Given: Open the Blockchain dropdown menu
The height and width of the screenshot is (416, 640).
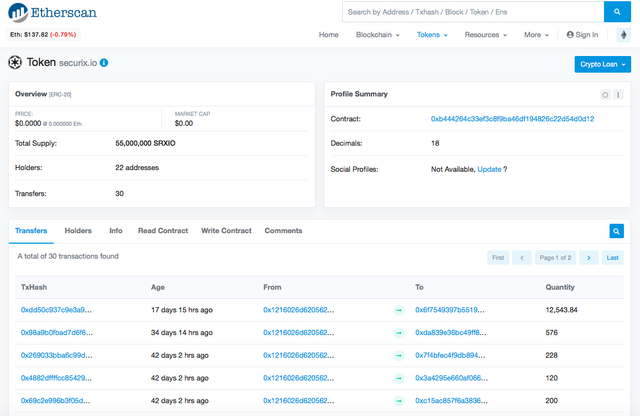Looking at the screenshot, I should (x=378, y=35).
